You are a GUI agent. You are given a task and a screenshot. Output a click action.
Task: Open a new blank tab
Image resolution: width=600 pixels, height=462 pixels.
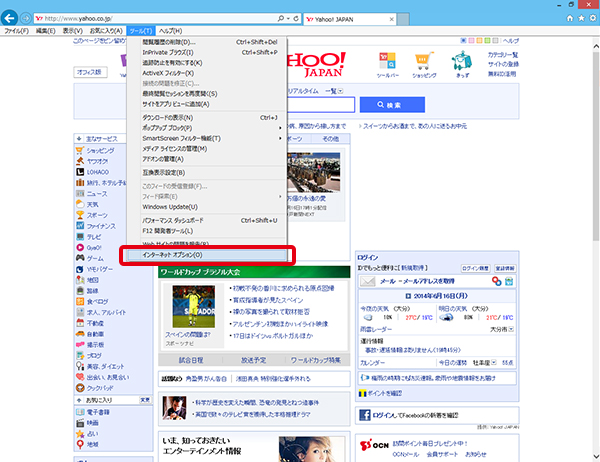click(403, 19)
